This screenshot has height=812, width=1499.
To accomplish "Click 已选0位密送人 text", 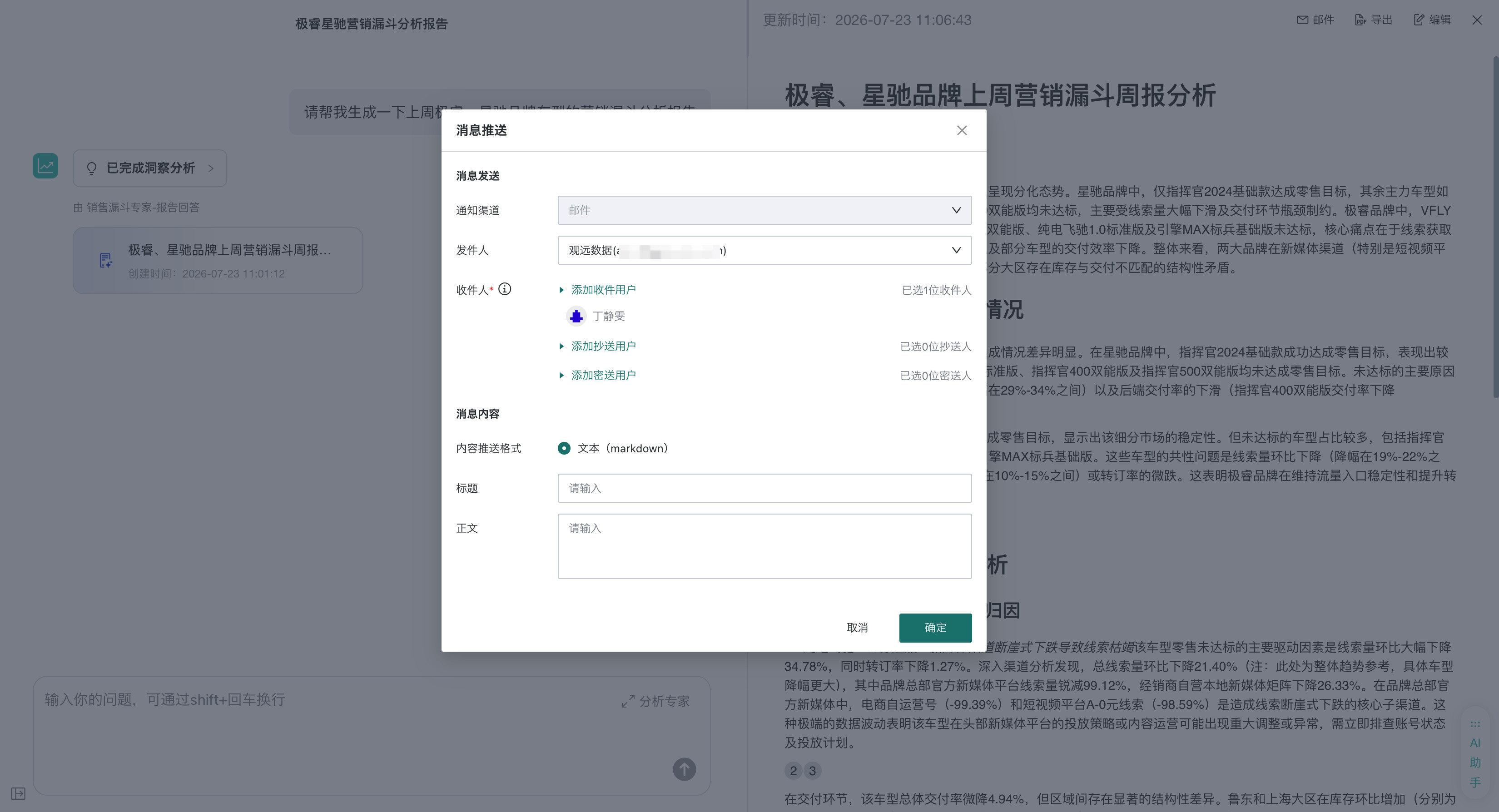I will coord(936,376).
